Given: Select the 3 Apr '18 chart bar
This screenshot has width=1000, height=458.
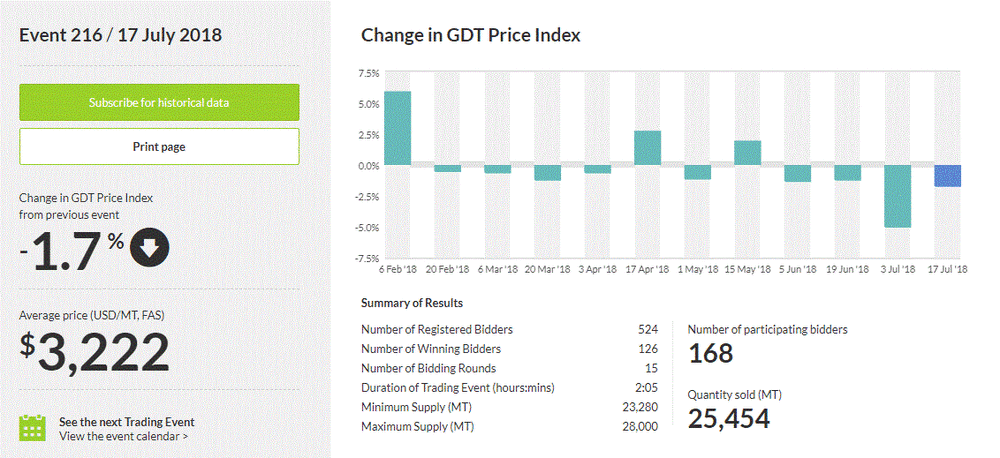Looking at the screenshot, I should coord(598,169).
